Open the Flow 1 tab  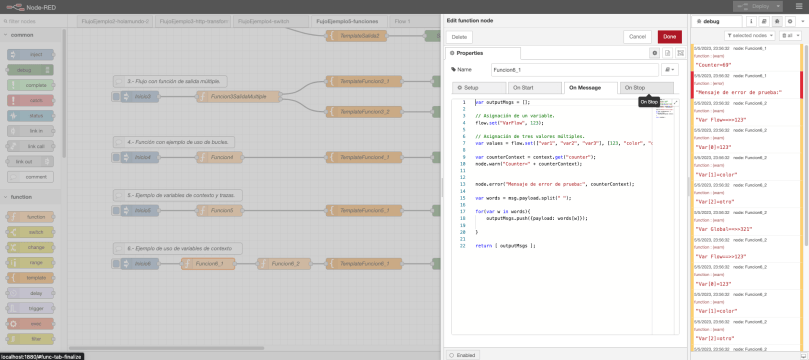(414, 22)
